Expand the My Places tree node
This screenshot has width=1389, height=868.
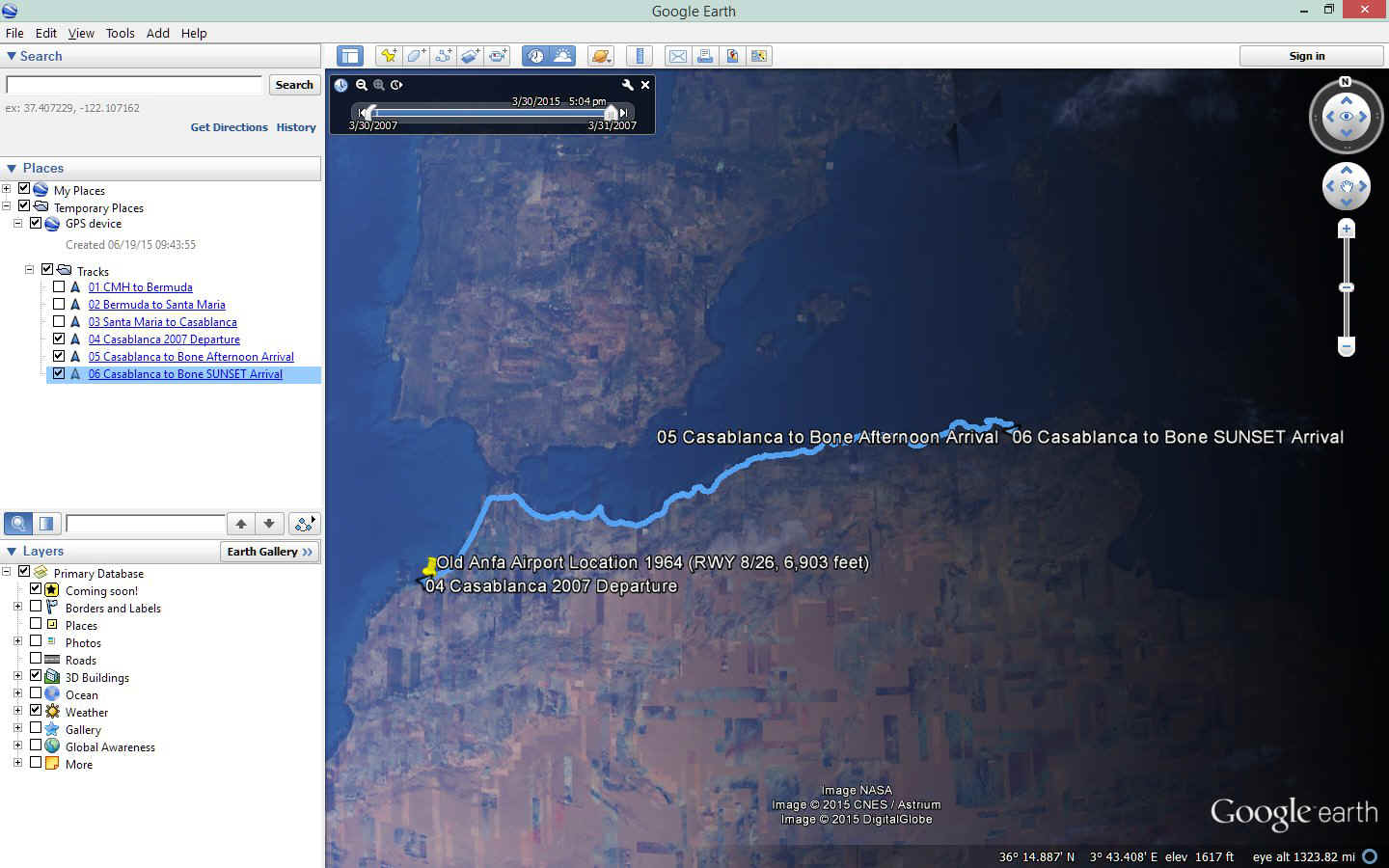(7, 189)
